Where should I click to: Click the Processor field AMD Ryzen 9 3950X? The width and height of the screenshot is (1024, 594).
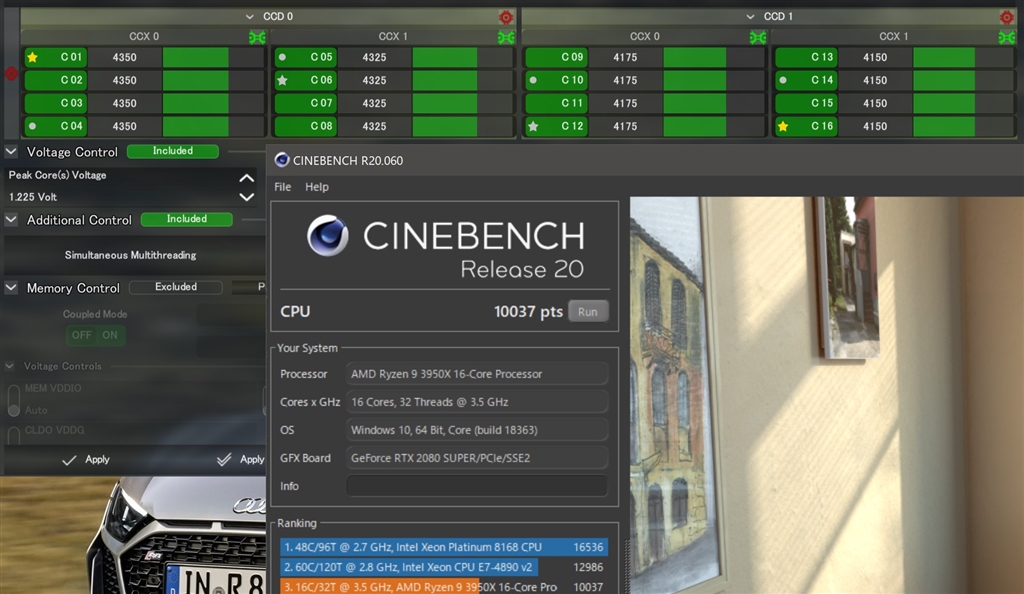click(x=477, y=374)
